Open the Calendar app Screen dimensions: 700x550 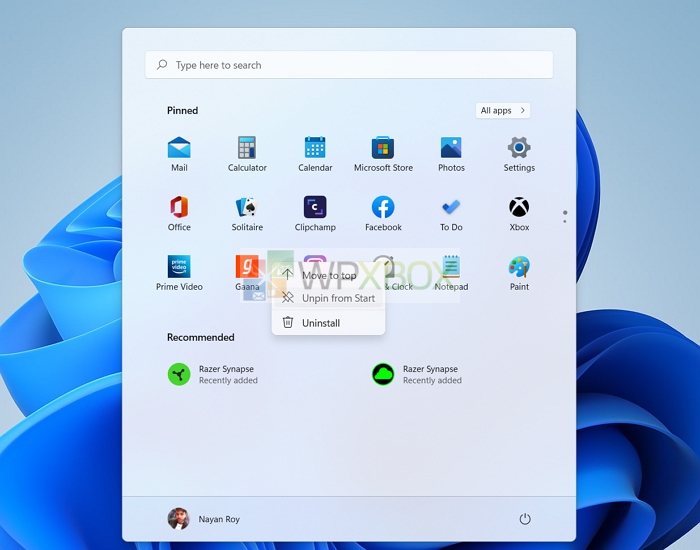click(x=315, y=154)
